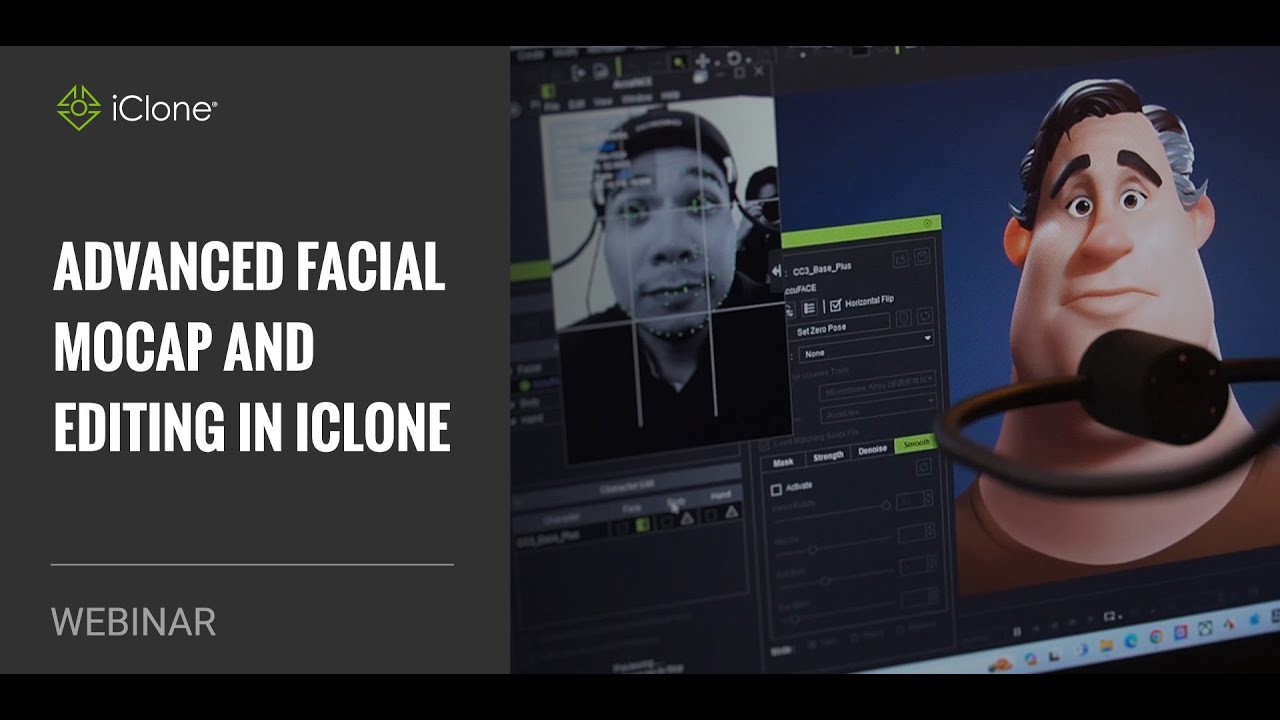1280x720 pixels.
Task: Click the save disk icon in top toolbar
Action: click(601, 72)
